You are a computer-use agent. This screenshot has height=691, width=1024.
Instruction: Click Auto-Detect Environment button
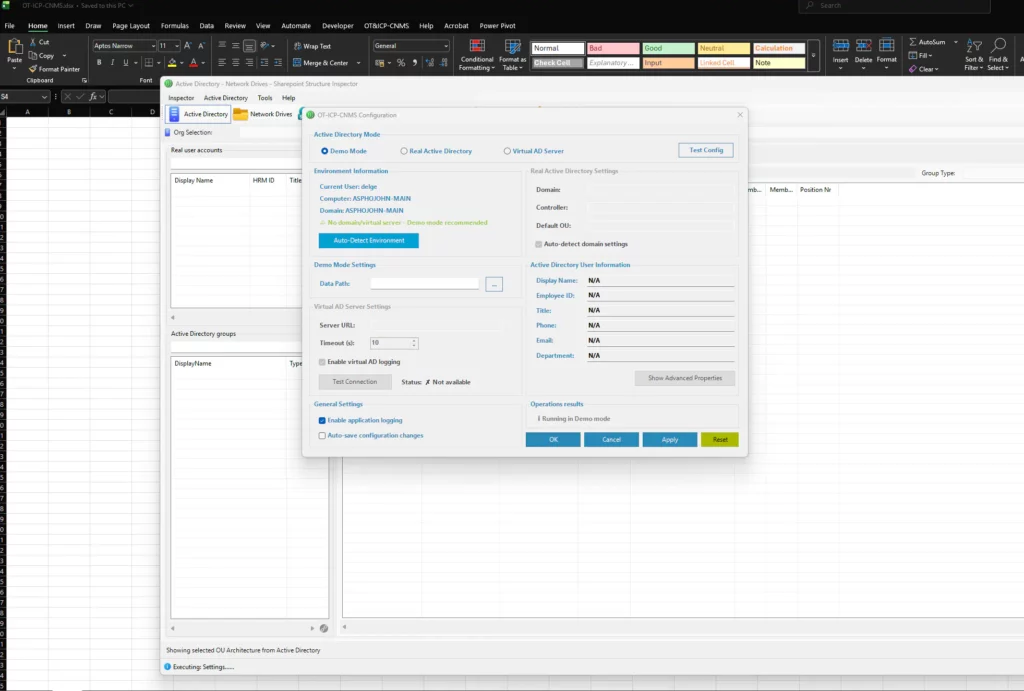tap(368, 240)
